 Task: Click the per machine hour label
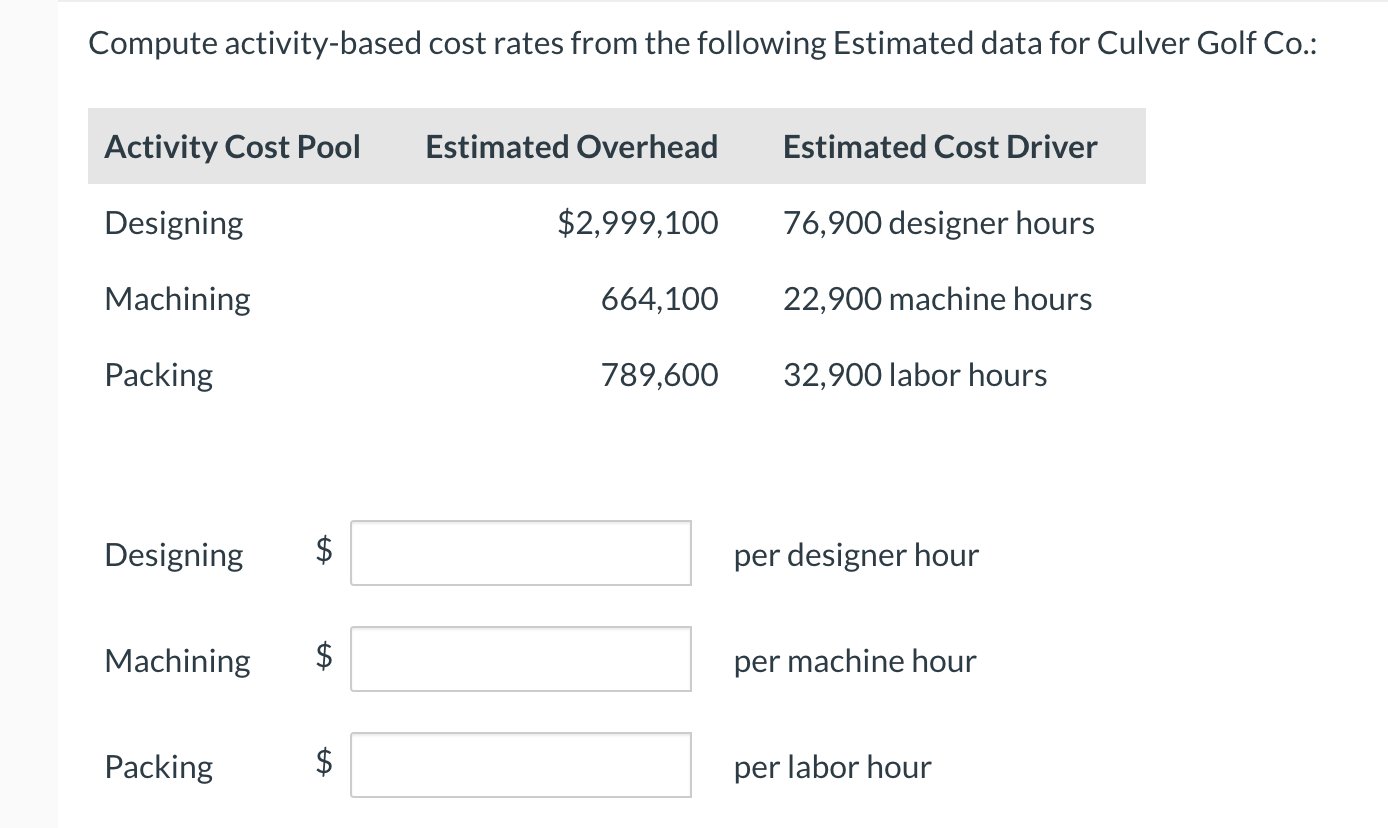coord(854,660)
